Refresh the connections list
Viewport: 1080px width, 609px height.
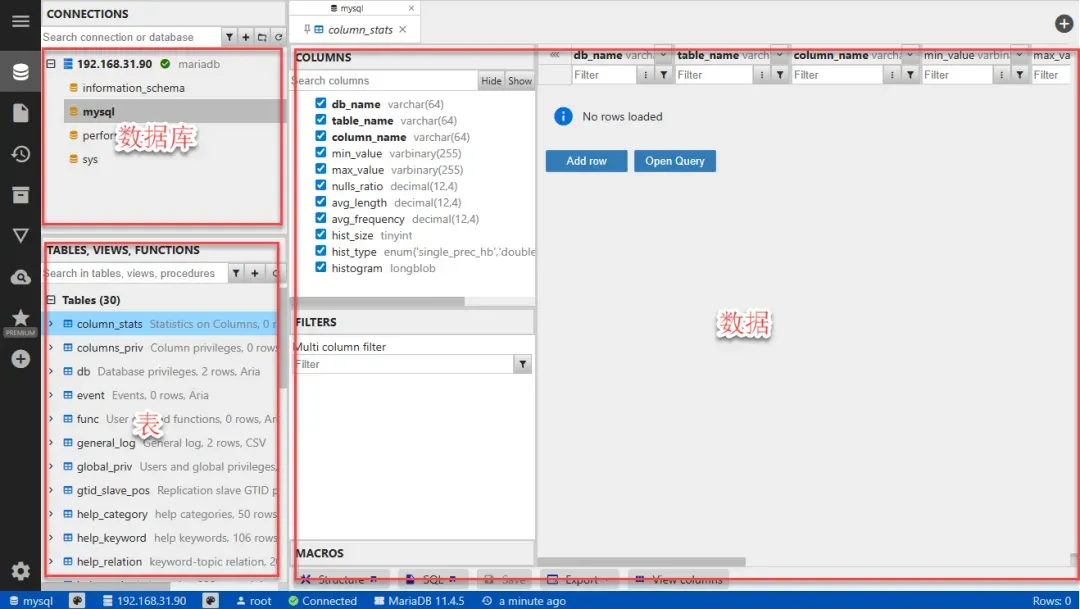click(278, 37)
